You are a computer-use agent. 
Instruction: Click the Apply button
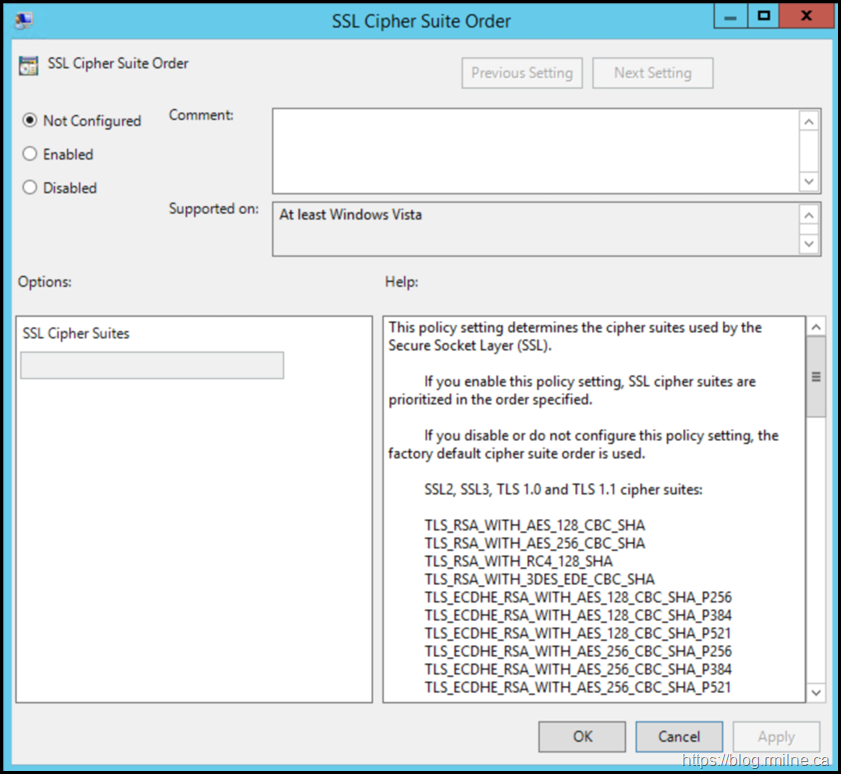click(x=776, y=736)
